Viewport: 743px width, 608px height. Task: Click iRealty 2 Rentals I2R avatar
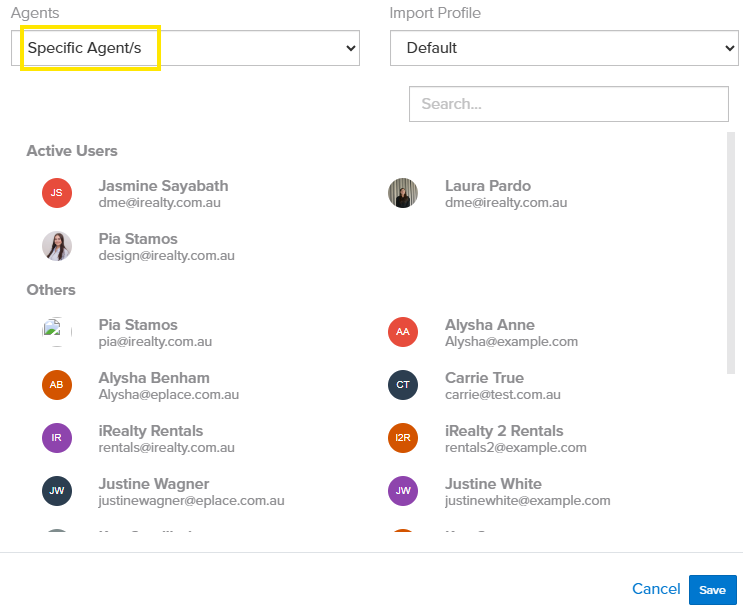tap(403, 438)
